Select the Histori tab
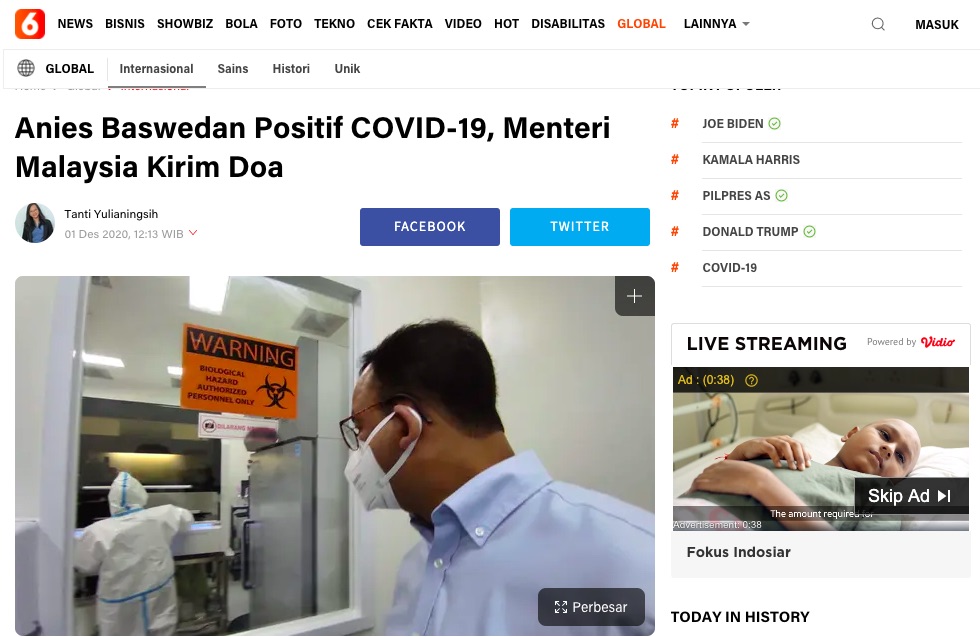 click(x=291, y=69)
